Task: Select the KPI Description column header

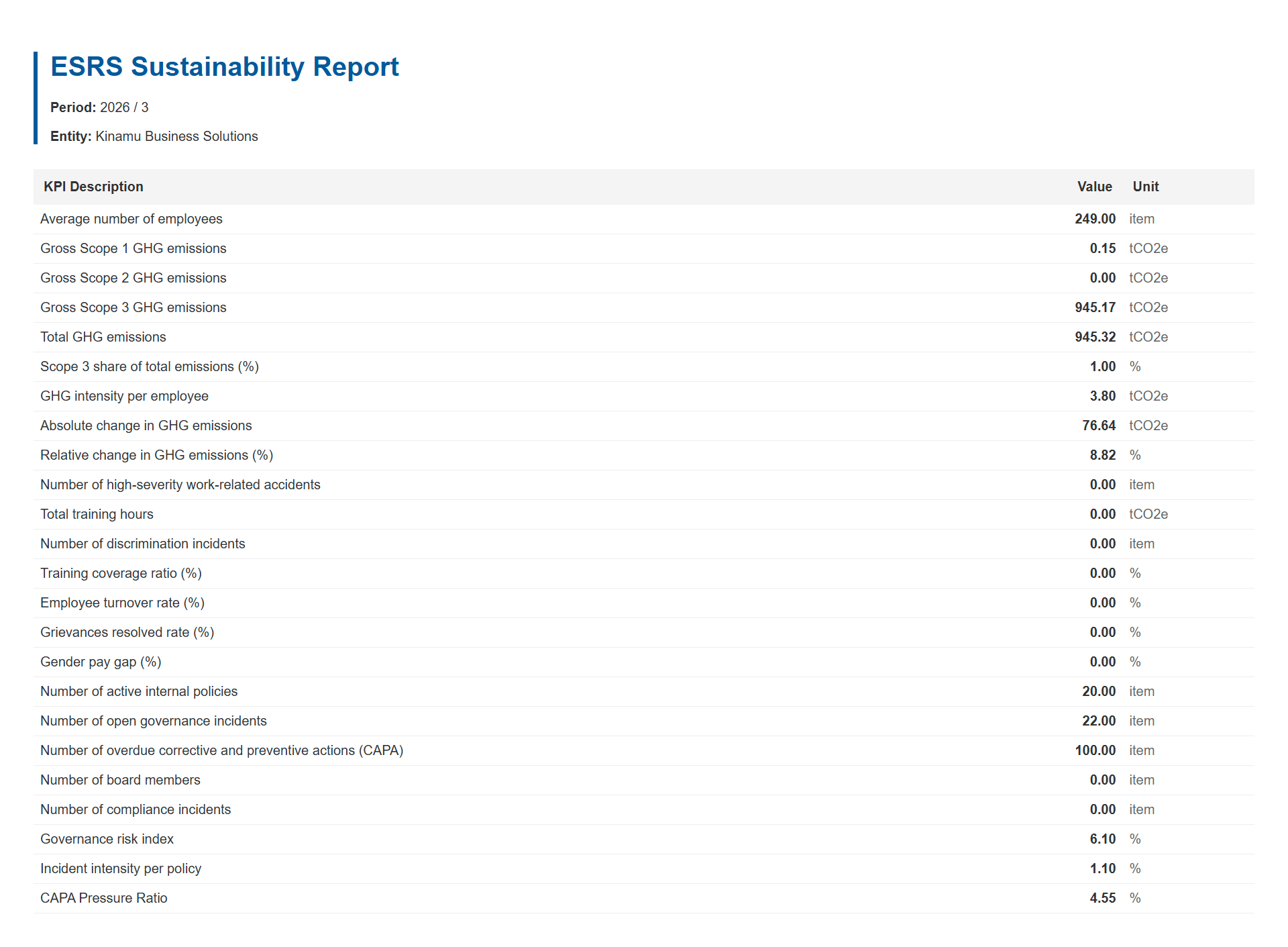Action: tap(93, 187)
